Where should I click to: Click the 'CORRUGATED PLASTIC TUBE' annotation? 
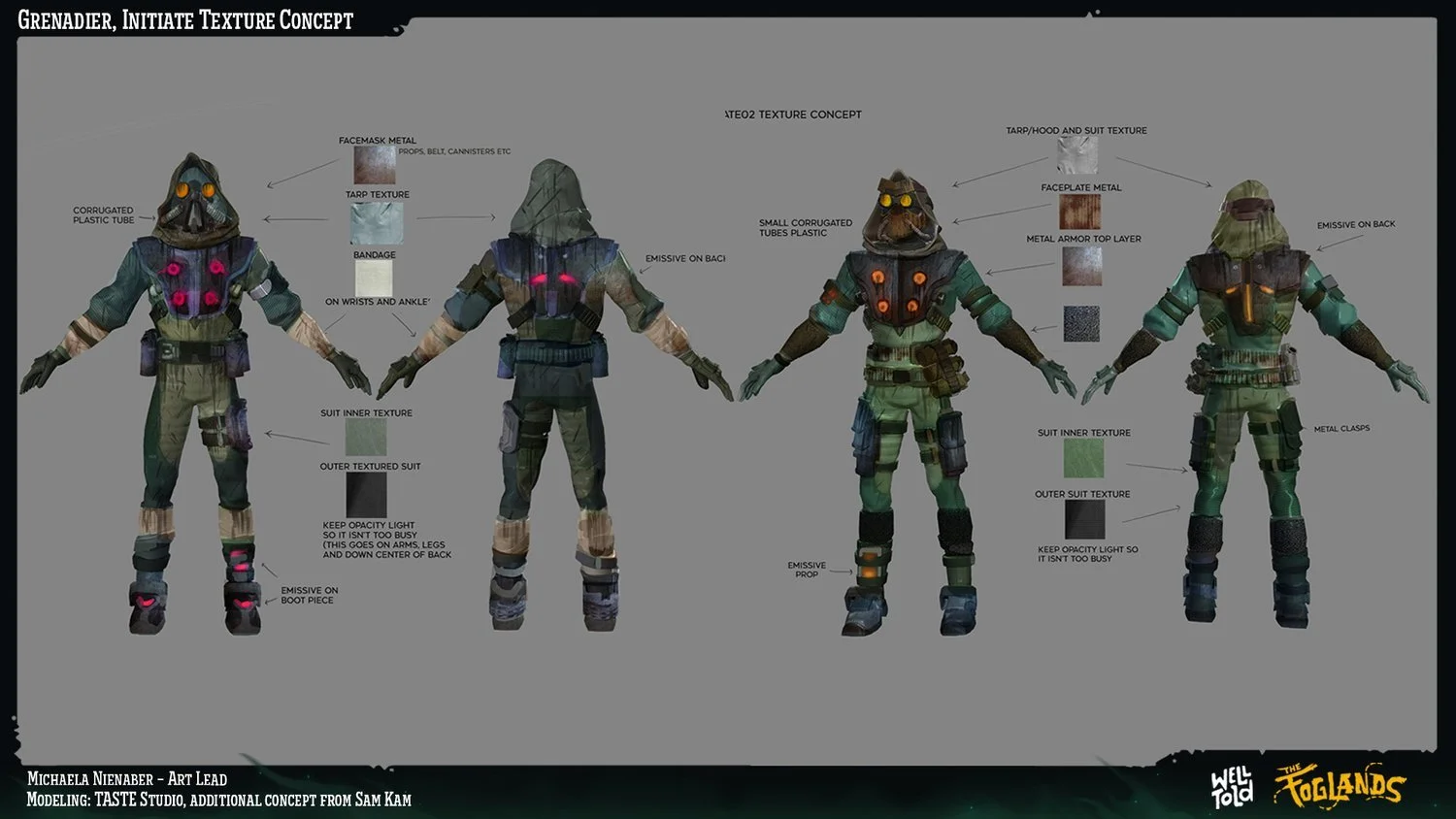pyautogui.click(x=103, y=215)
